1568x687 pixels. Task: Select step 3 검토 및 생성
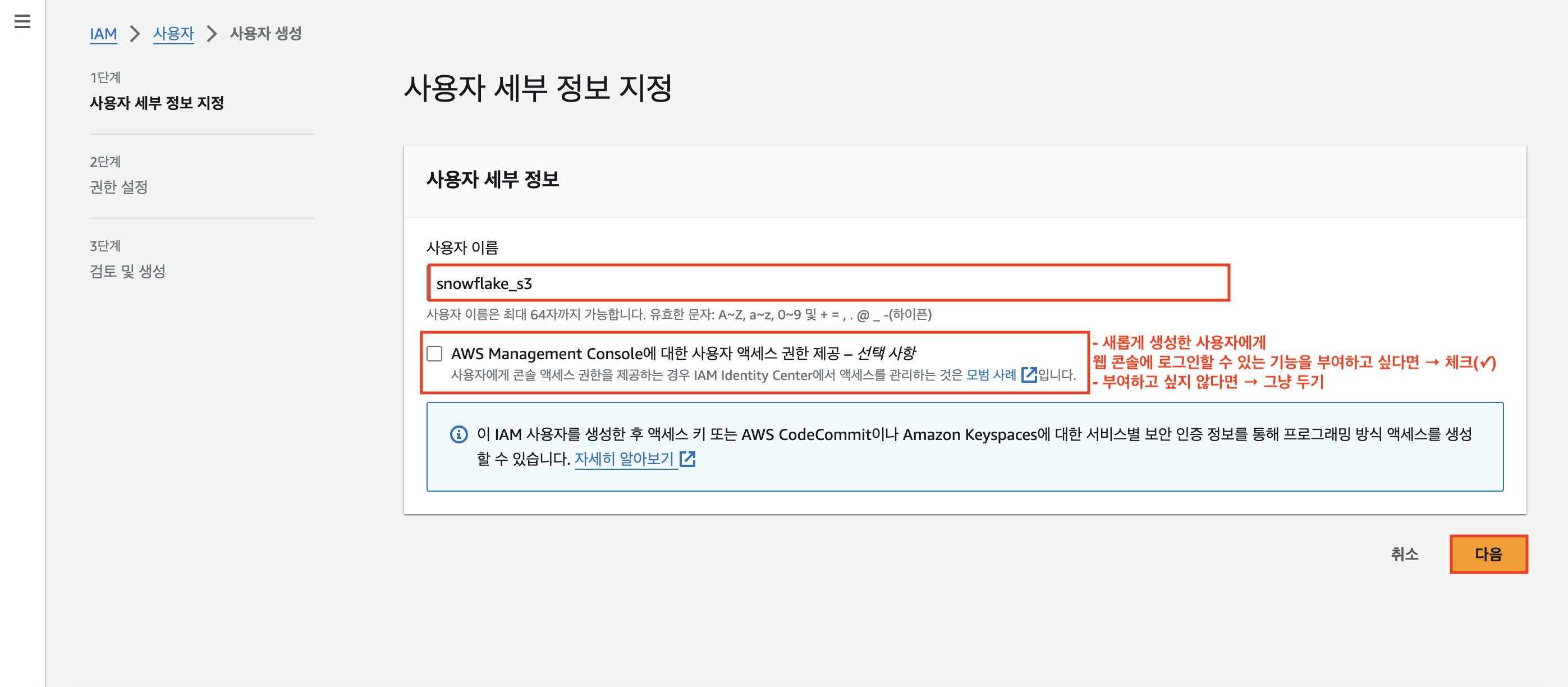(x=127, y=271)
